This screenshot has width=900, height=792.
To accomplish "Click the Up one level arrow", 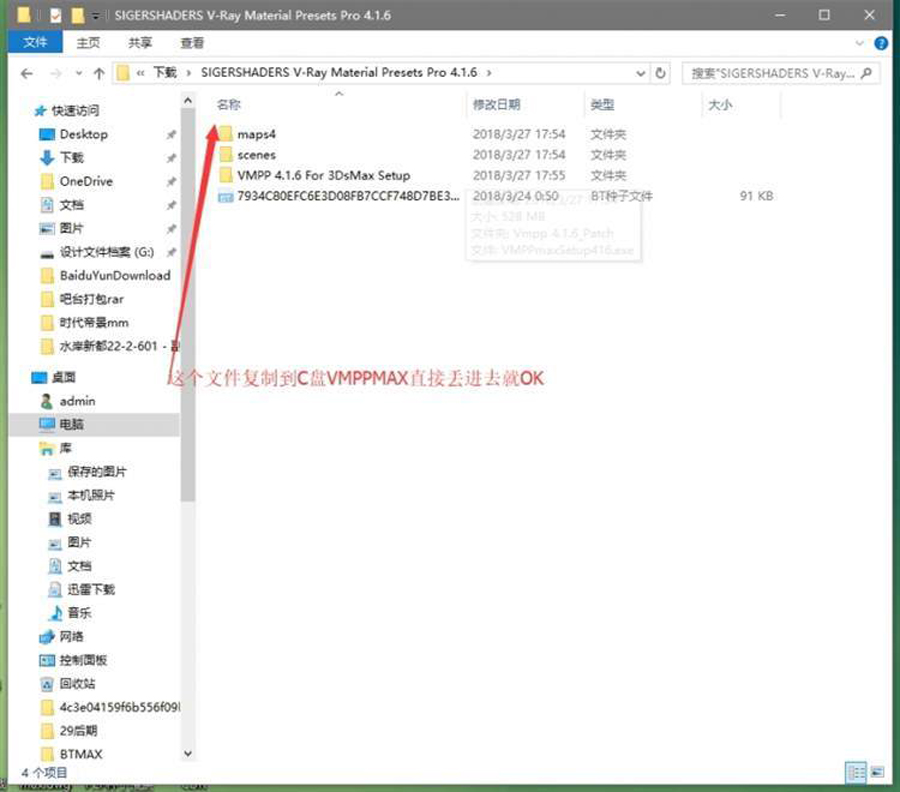I will point(99,74).
